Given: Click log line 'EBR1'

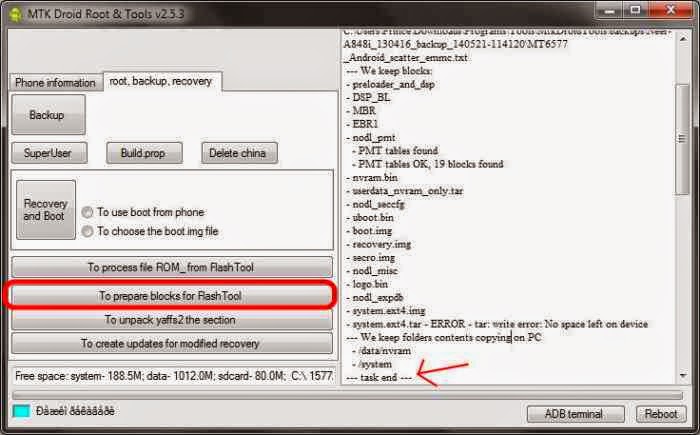Looking at the screenshot, I should tap(362, 124).
